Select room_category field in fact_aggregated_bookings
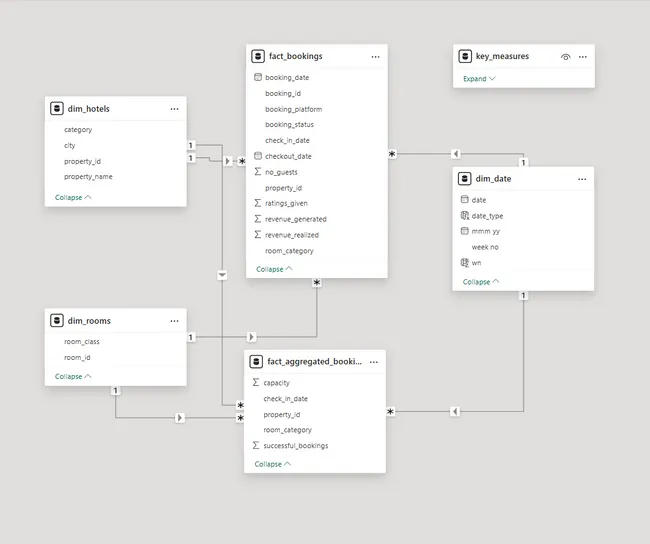This screenshot has height=544, width=650. 288,430
